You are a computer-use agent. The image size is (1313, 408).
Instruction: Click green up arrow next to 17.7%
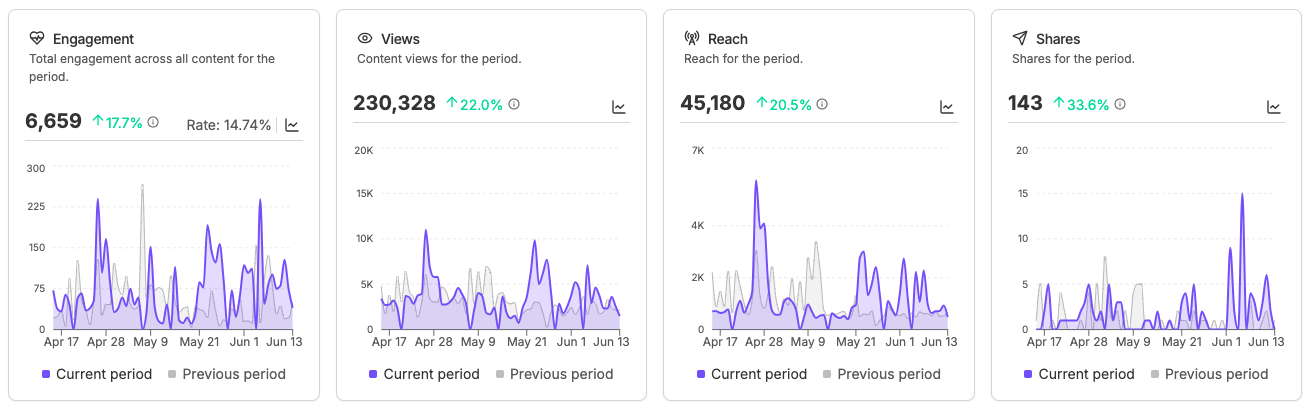pyautogui.click(x=98, y=122)
